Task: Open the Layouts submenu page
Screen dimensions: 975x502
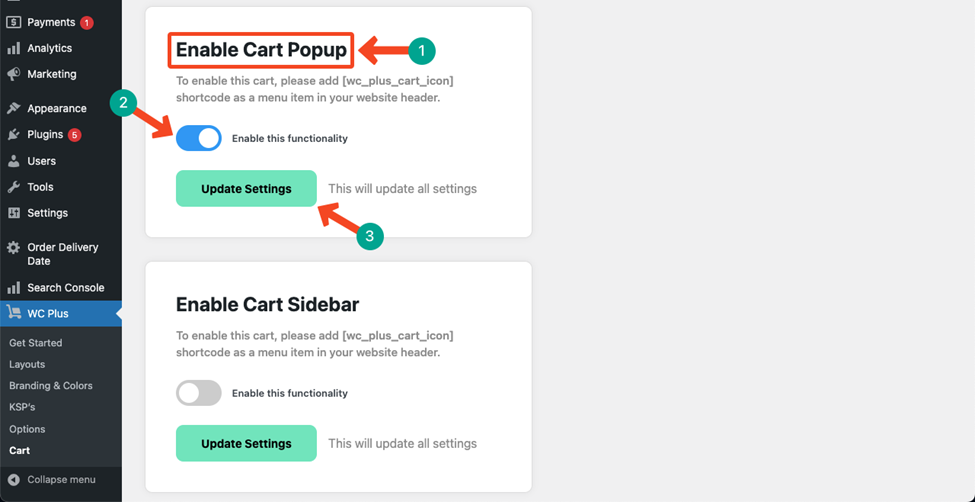Action: coord(27,365)
